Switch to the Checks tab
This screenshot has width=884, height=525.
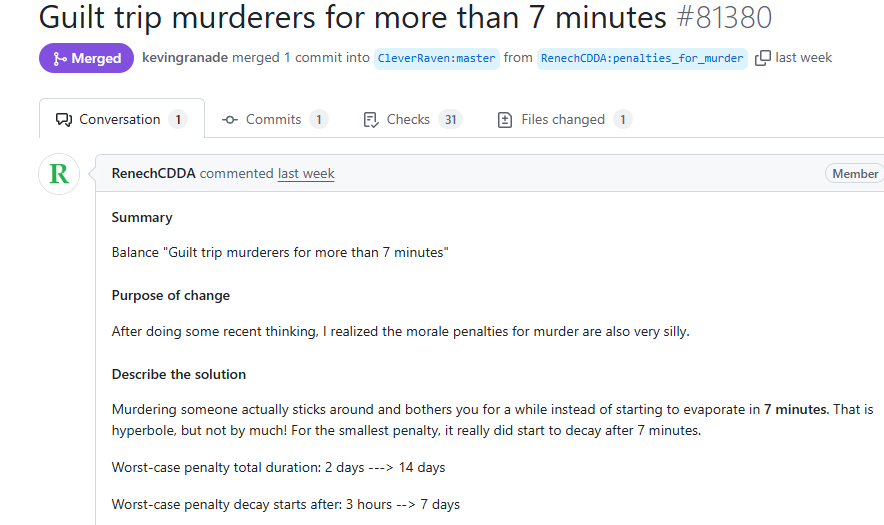click(413, 120)
